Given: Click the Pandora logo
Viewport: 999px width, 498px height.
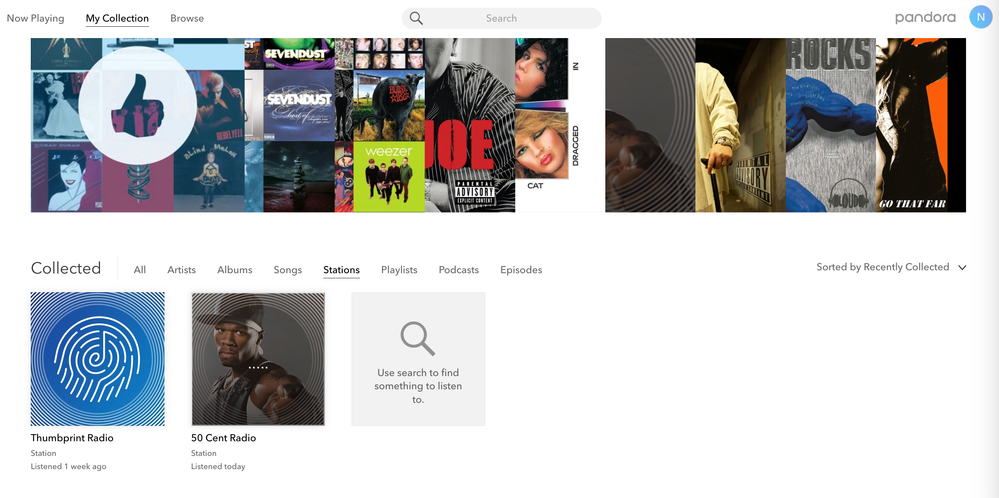Looking at the screenshot, I should (x=925, y=18).
